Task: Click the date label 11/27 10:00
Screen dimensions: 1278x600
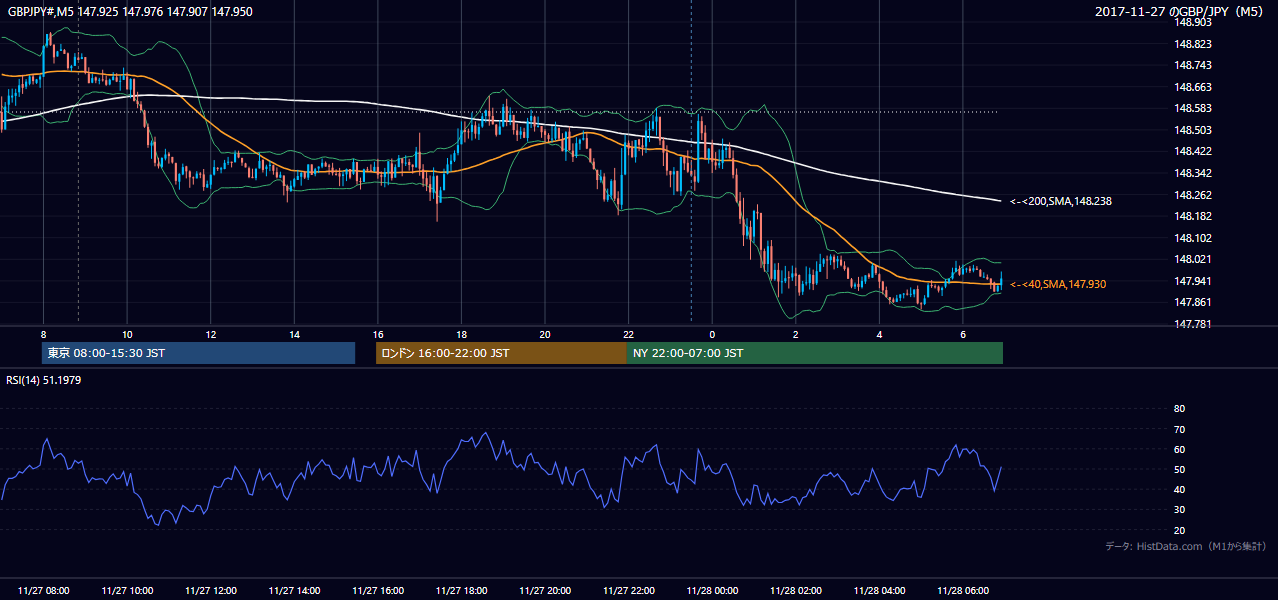Action: click(x=127, y=591)
